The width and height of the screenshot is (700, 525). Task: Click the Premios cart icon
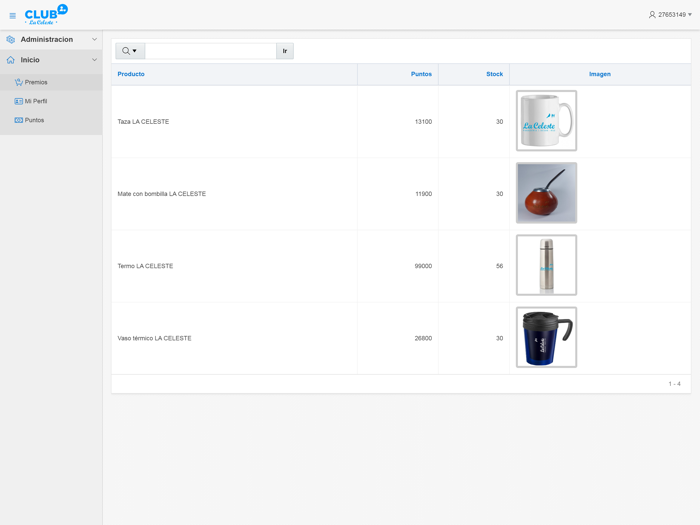point(18,82)
